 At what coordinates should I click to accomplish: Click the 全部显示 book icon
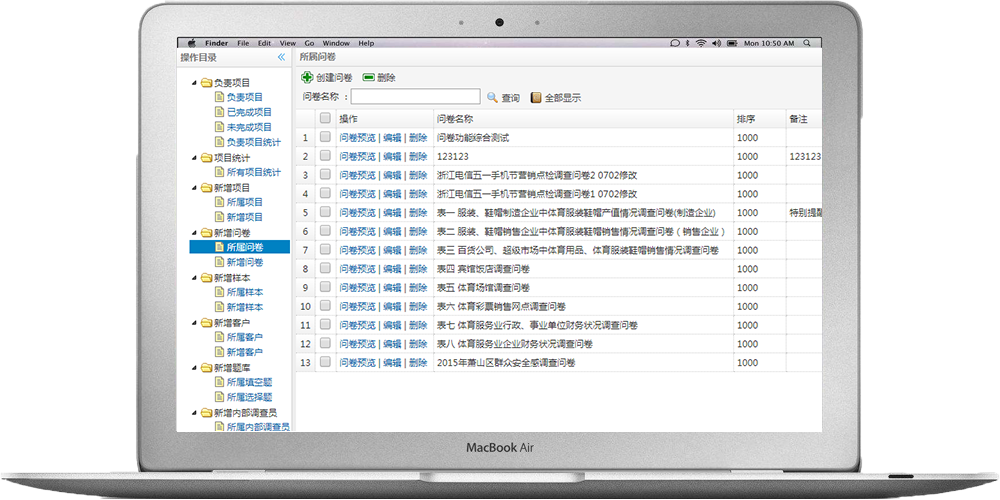(x=536, y=97)
